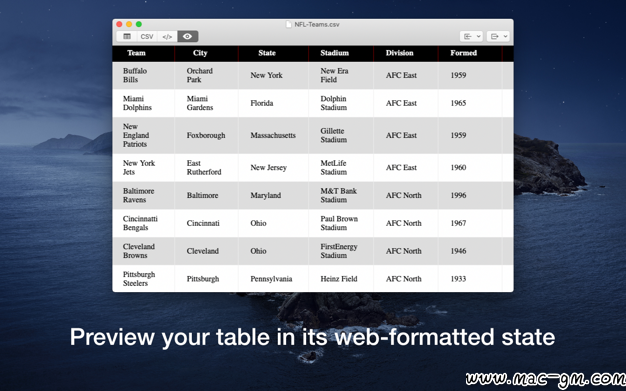This screenshot has height=391, width=626.
Task: Select the Pittsburgh Steelers cell
Action: tap(143, 279)
